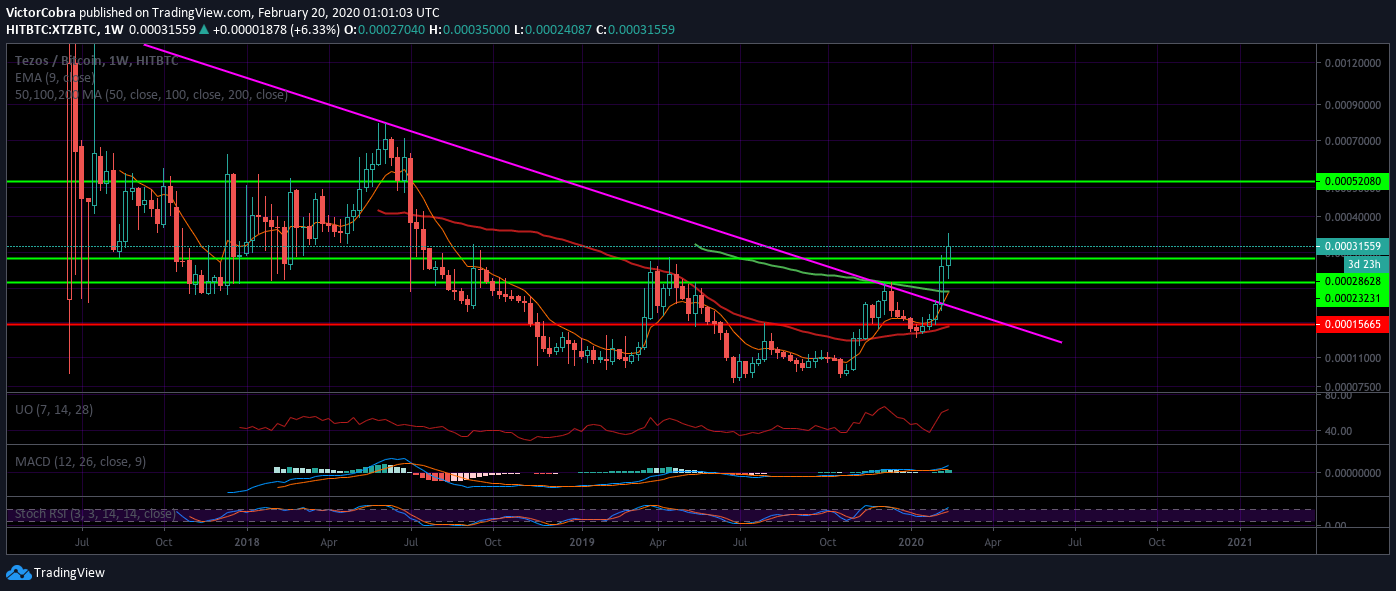
Task: Click the 0.00090000 price axis tick
Action: (1354, 104)
